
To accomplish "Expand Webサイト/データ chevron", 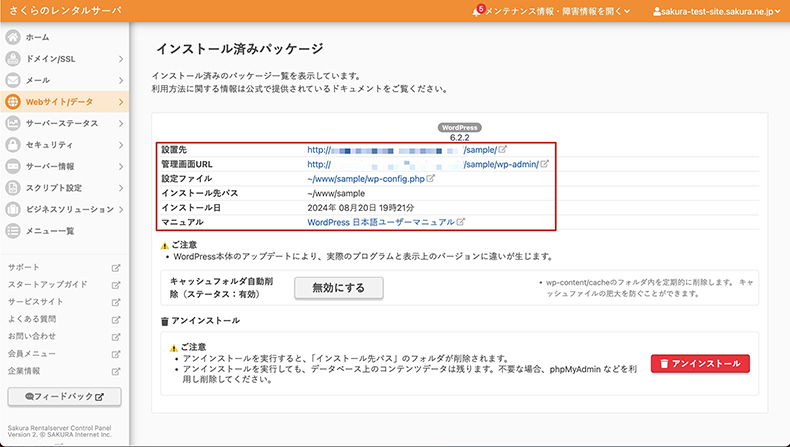I will point(121,102).
